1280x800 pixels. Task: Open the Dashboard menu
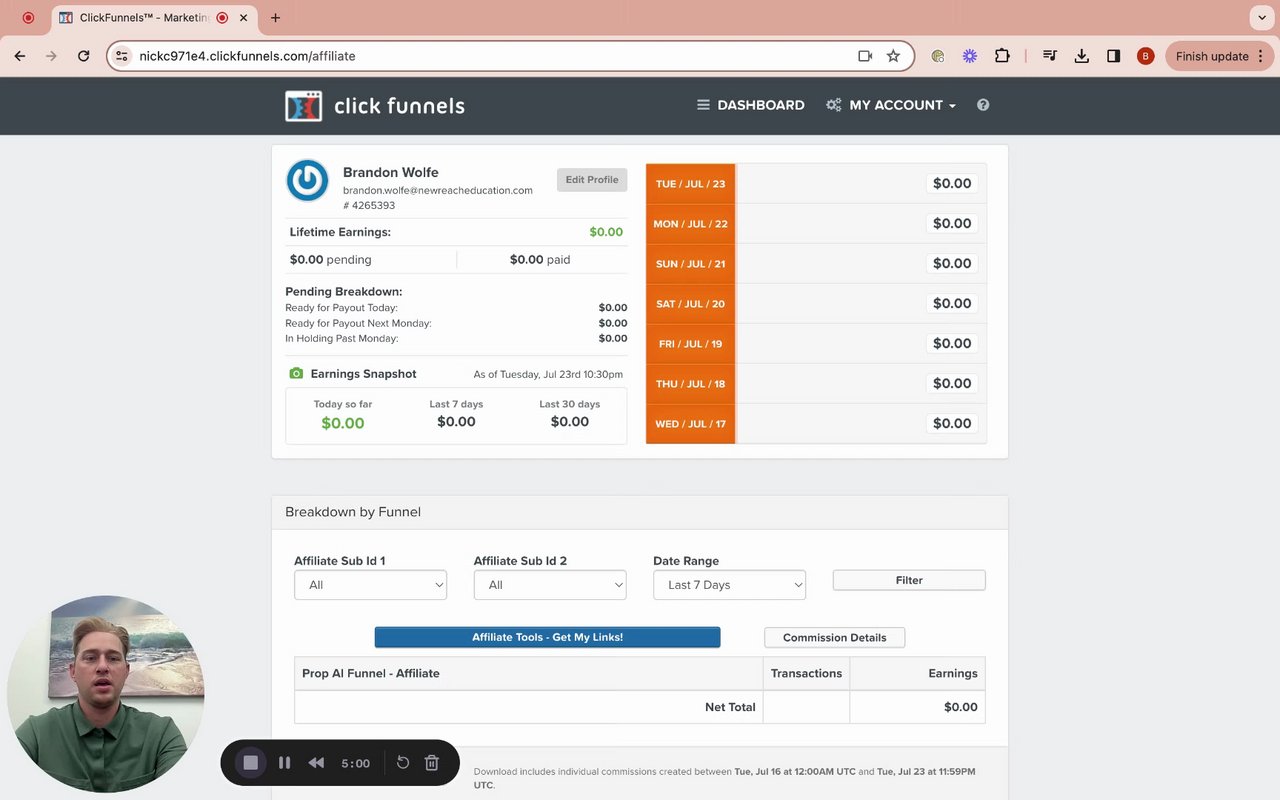tap(751, 105)
